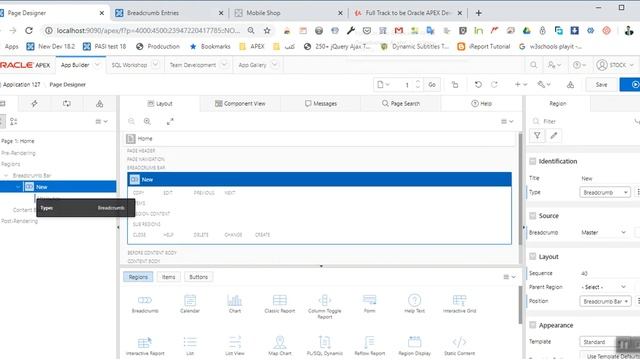The height and width of the screenshot is (360, 640).
Task: Collapse the Layout section in properties
Action: 533,257
